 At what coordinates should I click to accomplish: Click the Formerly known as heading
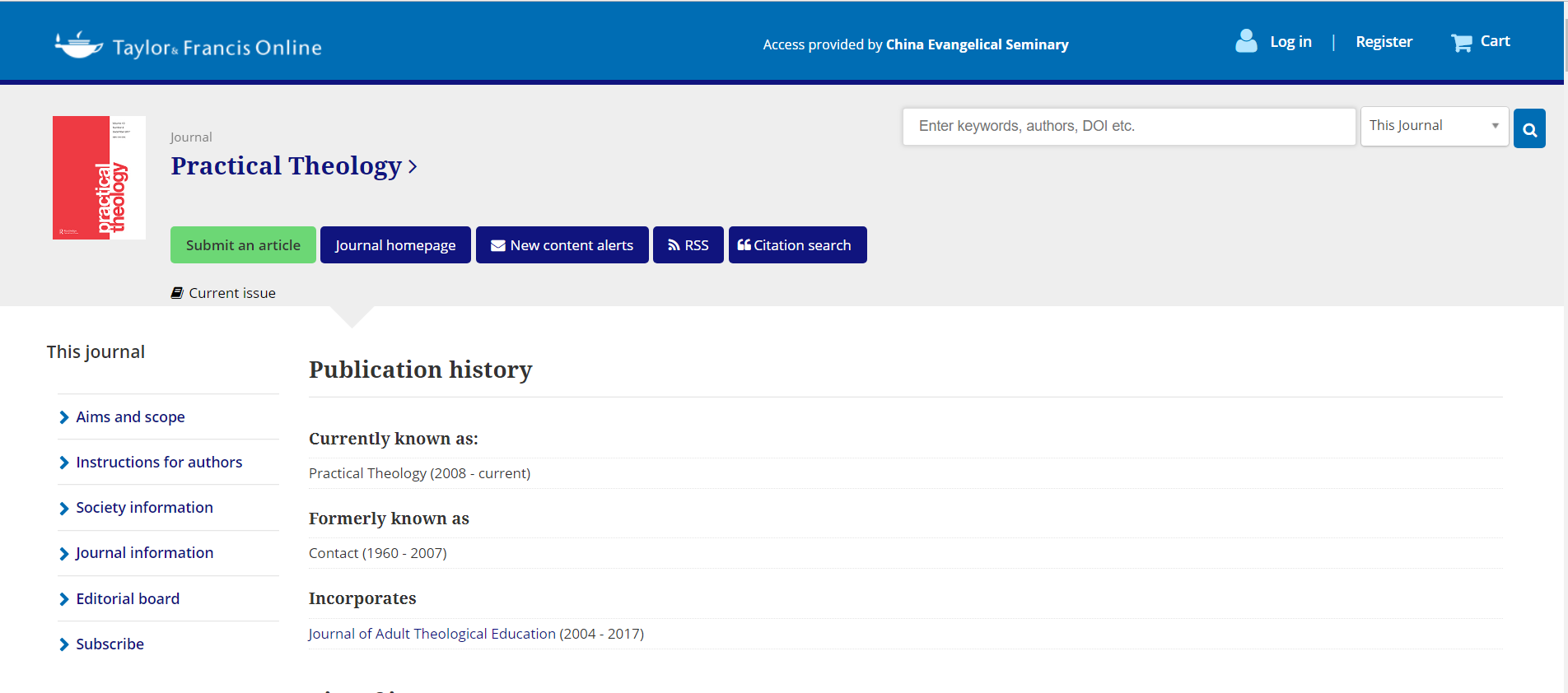(389, 519)
